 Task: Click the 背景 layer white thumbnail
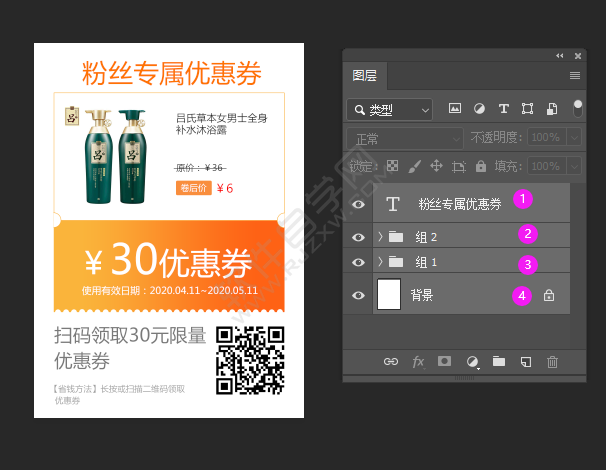[389, 294]
